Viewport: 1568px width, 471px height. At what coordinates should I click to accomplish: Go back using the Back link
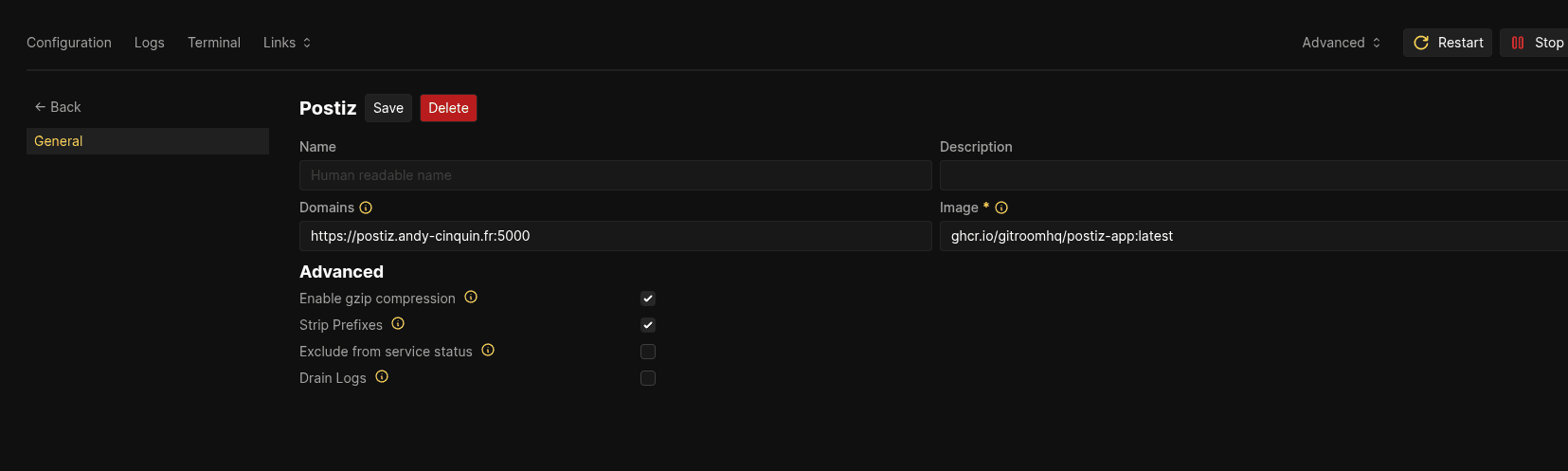click(58, 107)
